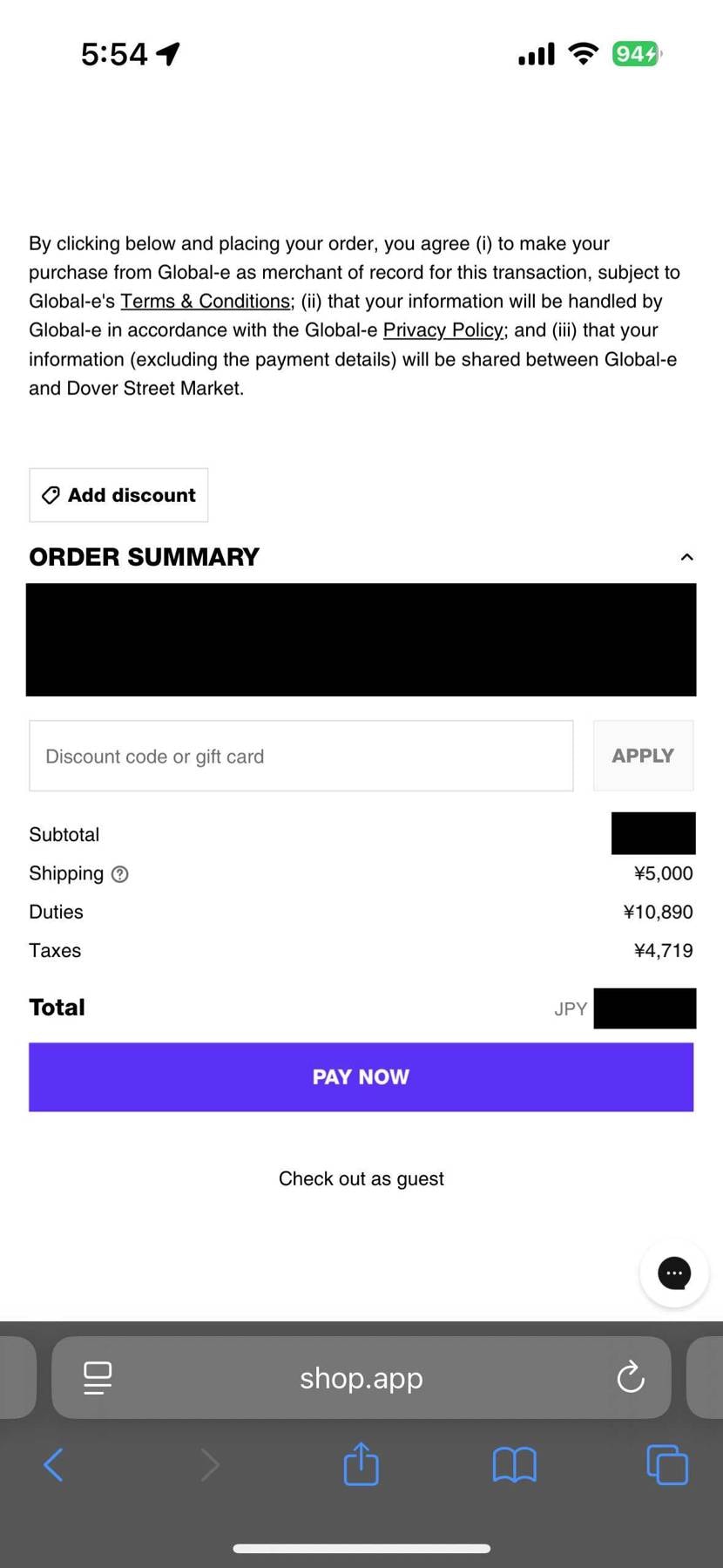Viewport: 723px width, 1568px height.
Task: Collapse the Order Summary section
Action: point(686,556)
